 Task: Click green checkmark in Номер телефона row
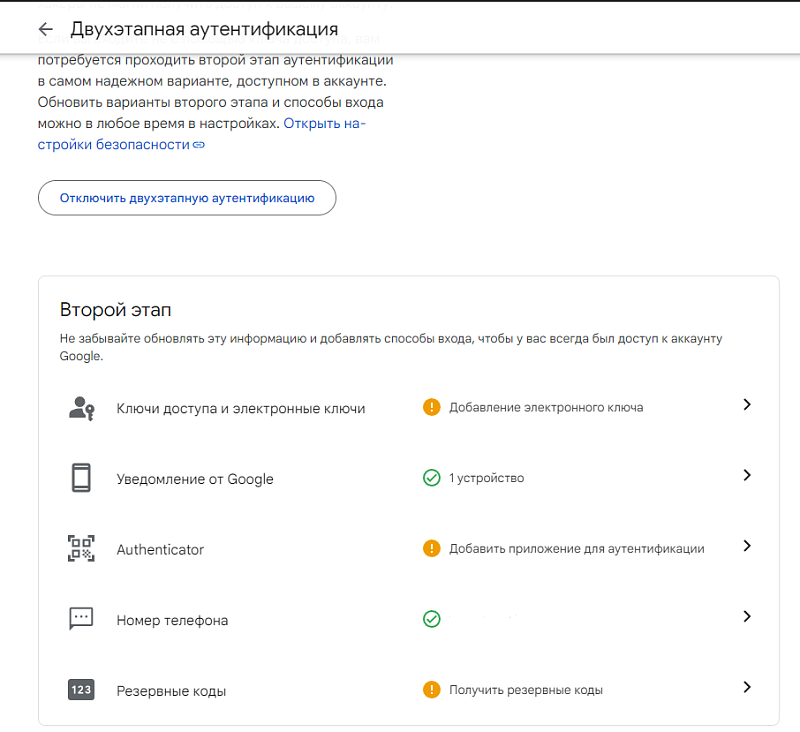(431, 619)
